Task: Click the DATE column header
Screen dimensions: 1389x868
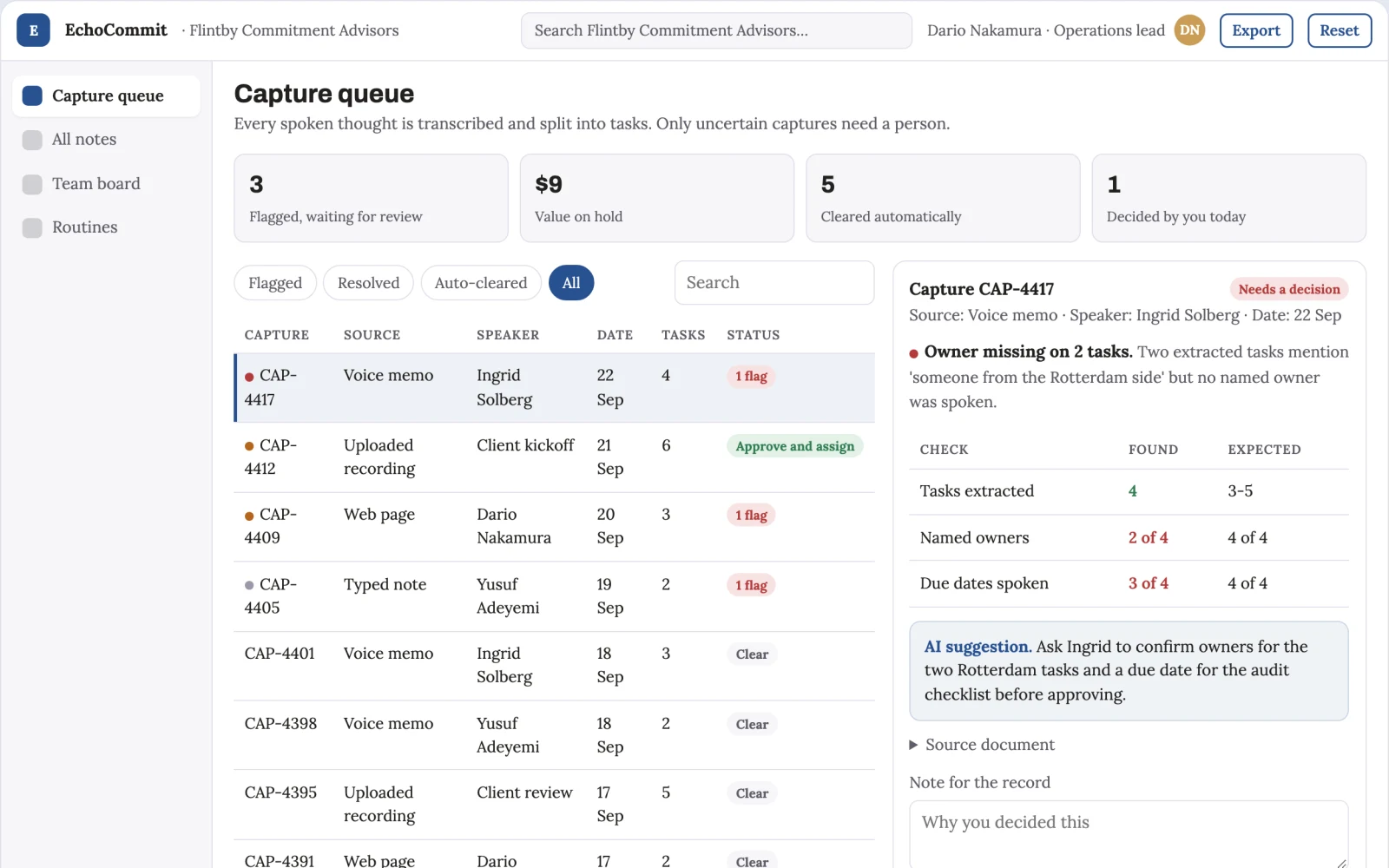Action: [x=615, y=335]
